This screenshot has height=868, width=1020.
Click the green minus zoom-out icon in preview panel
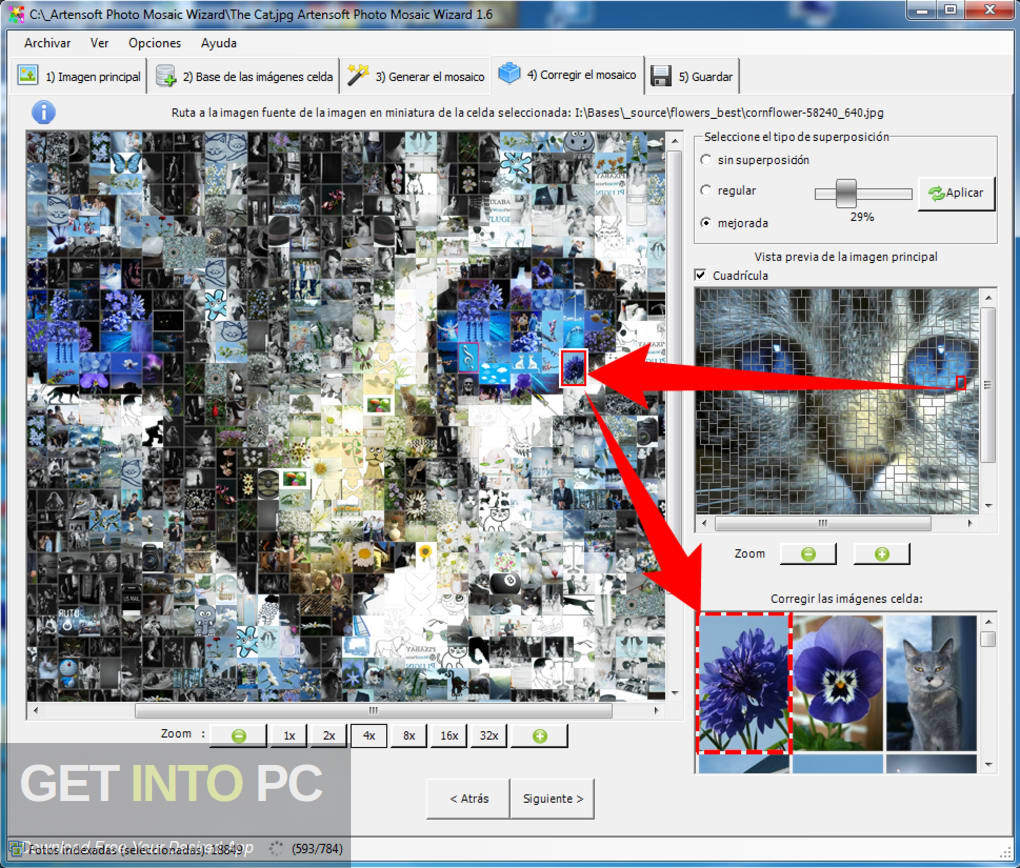(x=807, y=553)
